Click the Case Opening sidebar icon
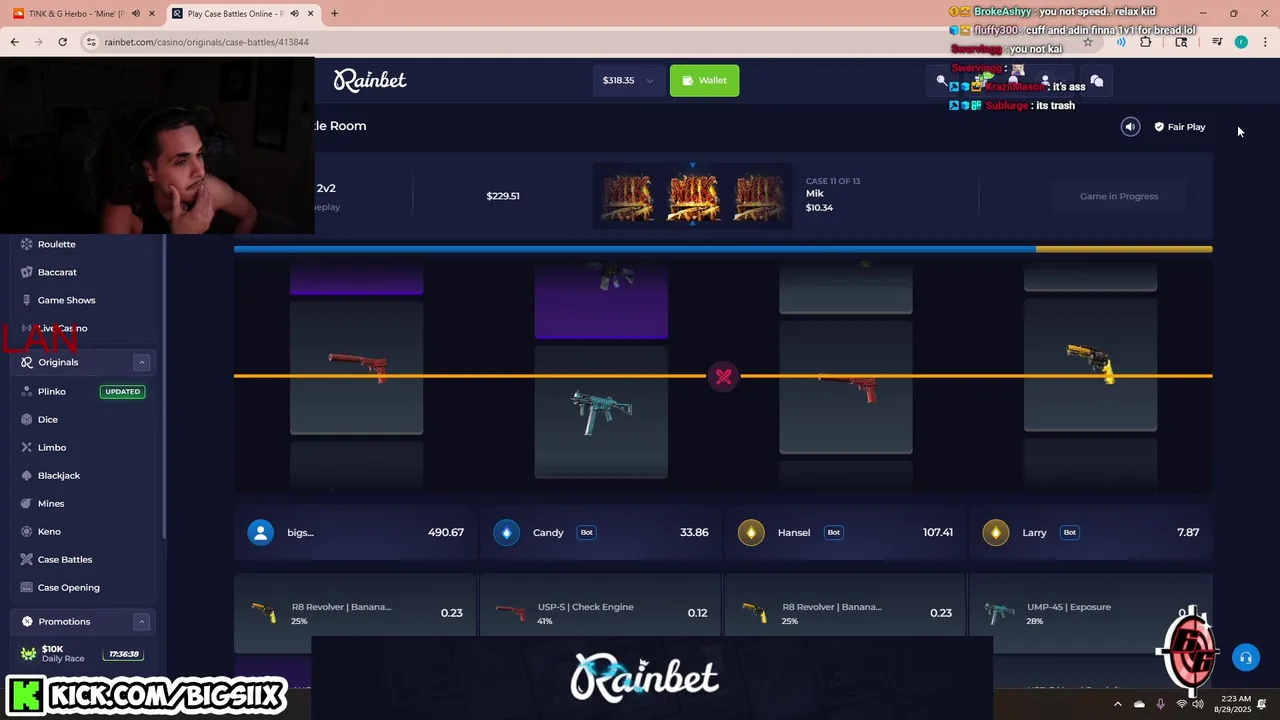The image size is (1280, 720). [x=27, y=587]
